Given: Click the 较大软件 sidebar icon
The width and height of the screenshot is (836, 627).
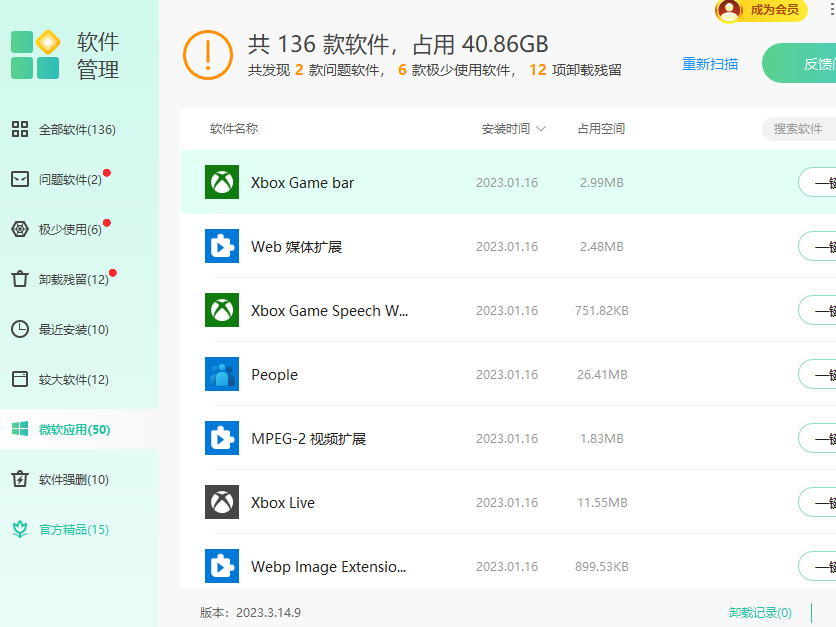Looking at the screenshot, I should point(20,379).
